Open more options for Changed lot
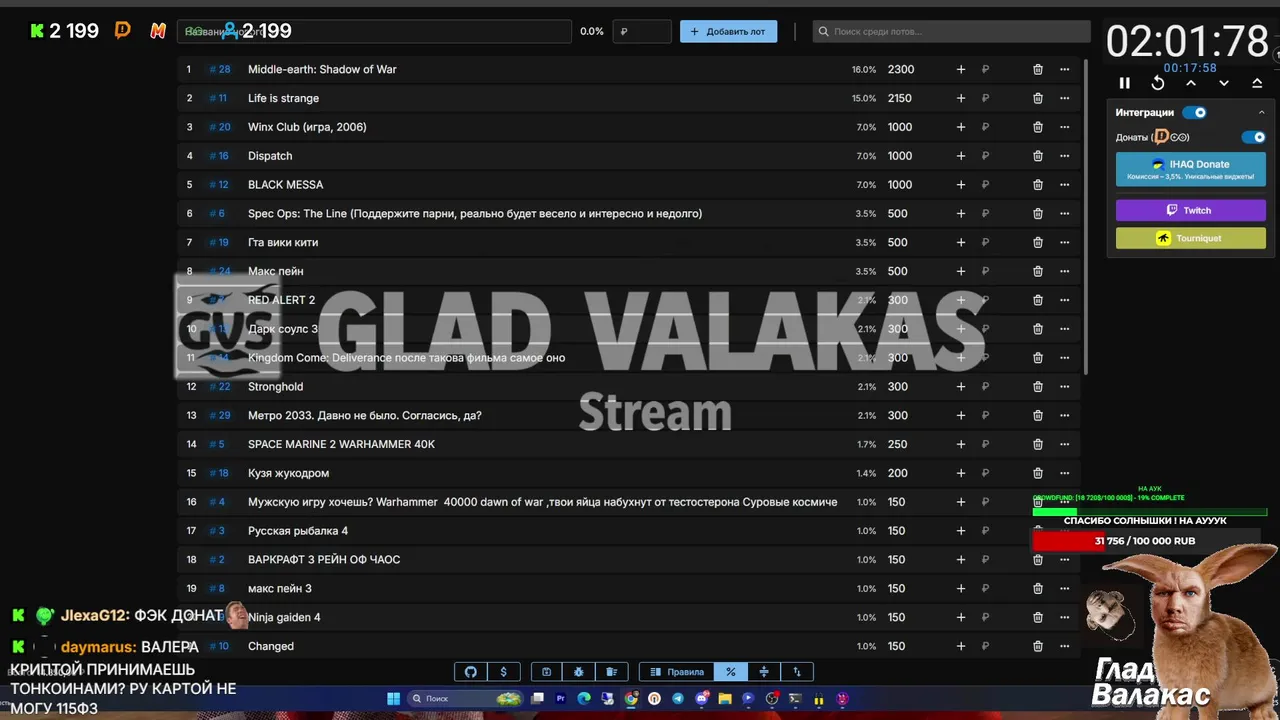This screenshot has height=720, width=1280. [1064, 646]
